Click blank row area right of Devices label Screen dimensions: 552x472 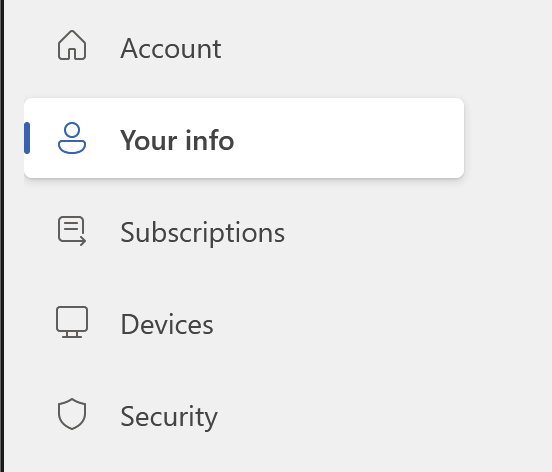340,324
